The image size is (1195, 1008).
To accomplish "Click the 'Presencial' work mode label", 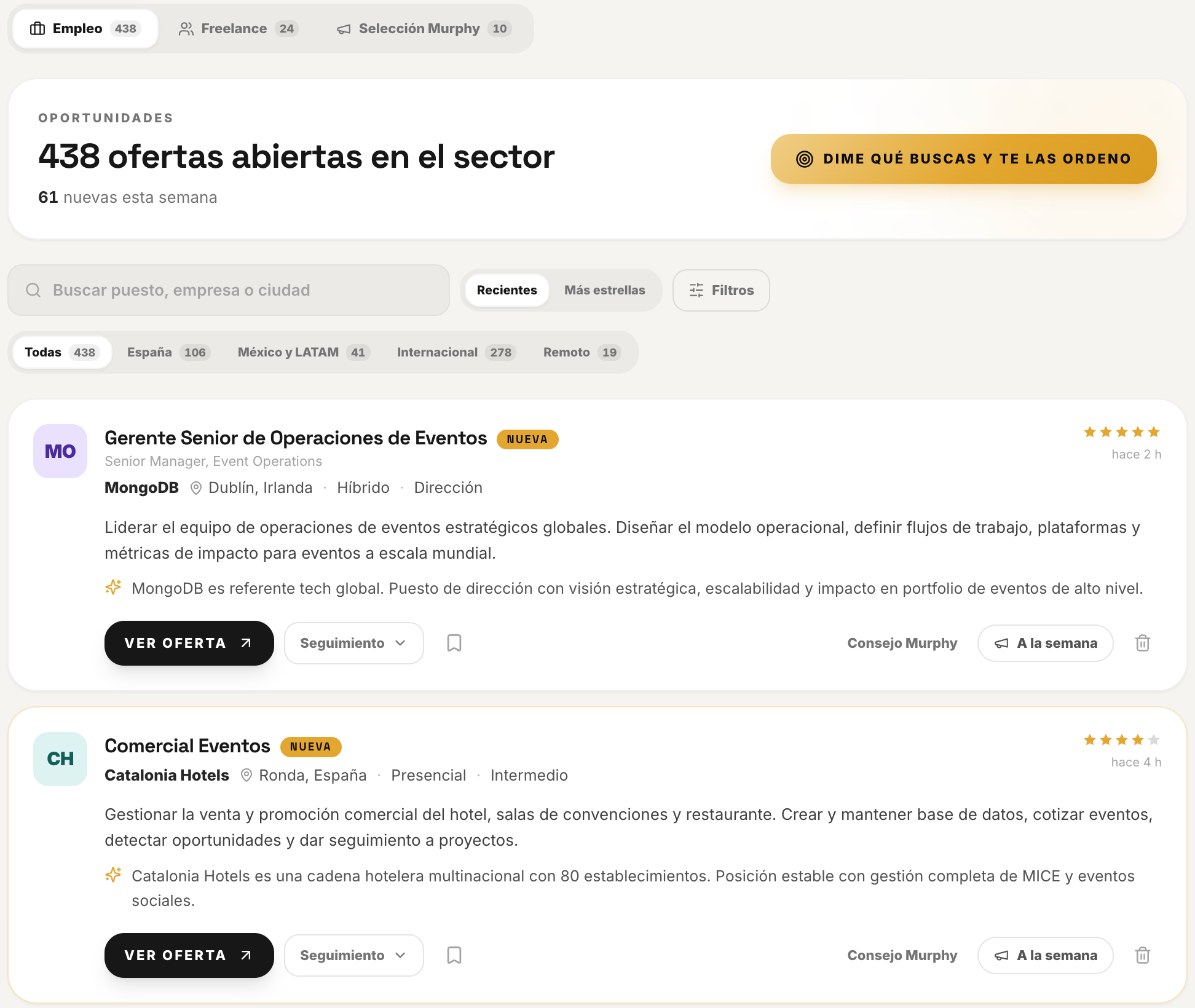I will pos(428,775).
